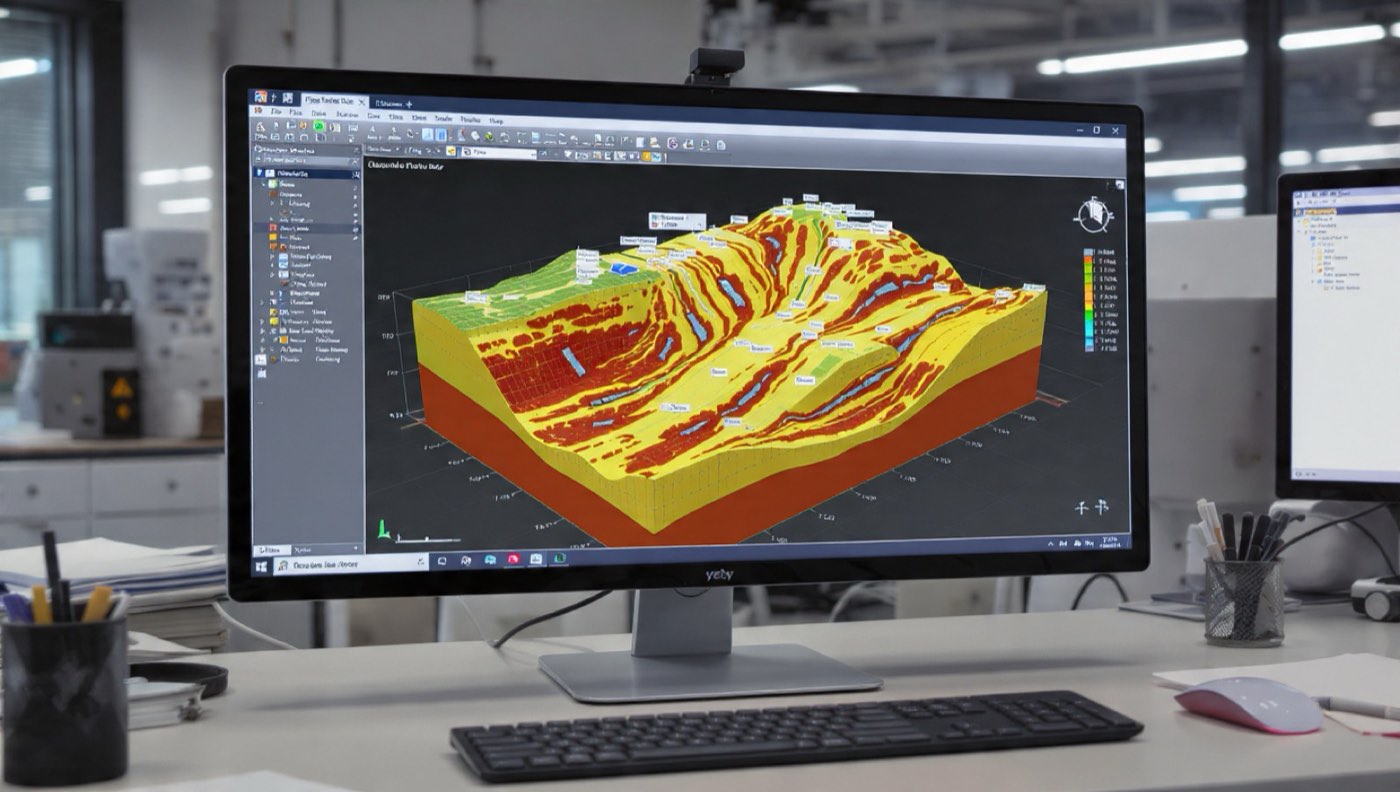Click the green circular icon in the main toolbar
Screen dimensions: 1400x792
coord(319,126)
